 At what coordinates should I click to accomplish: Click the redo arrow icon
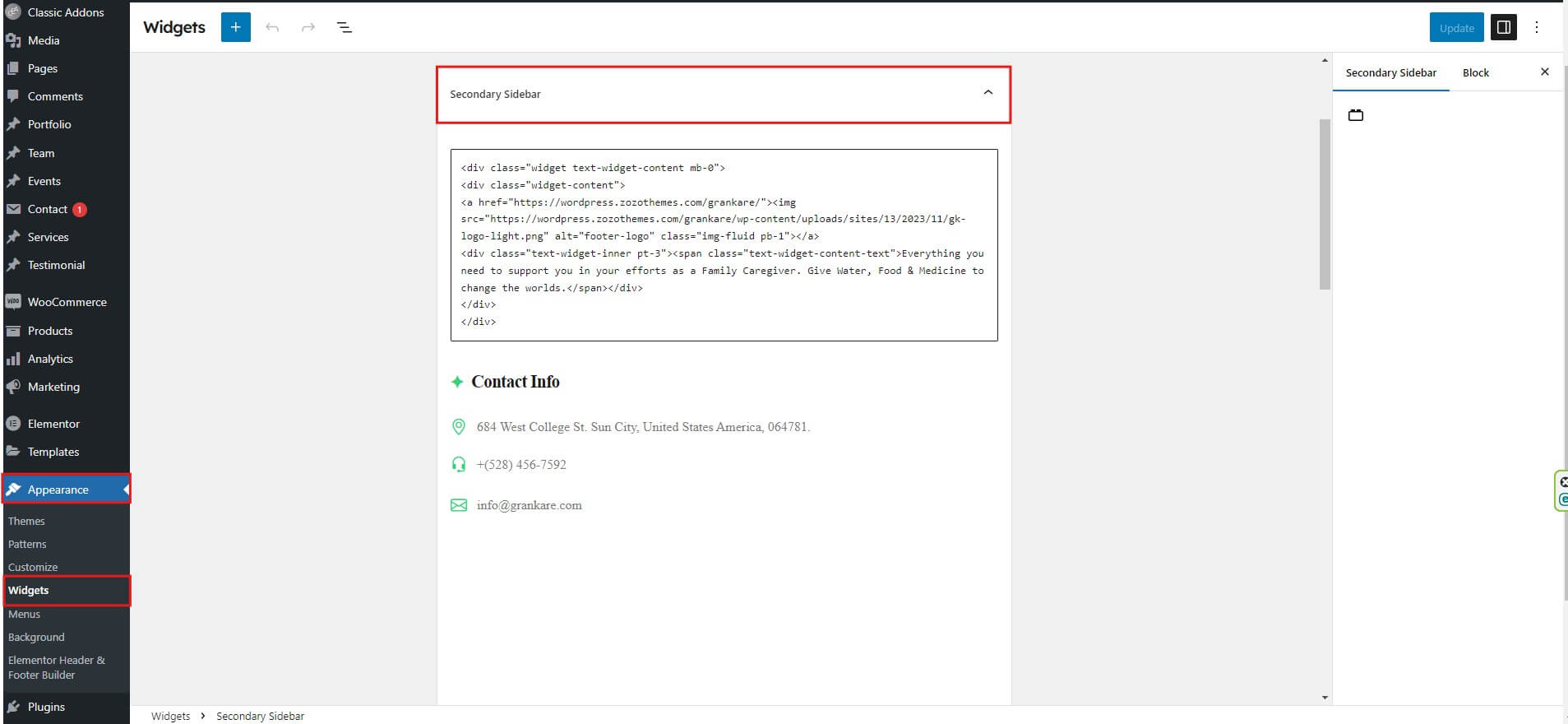(x=308, y=27)
